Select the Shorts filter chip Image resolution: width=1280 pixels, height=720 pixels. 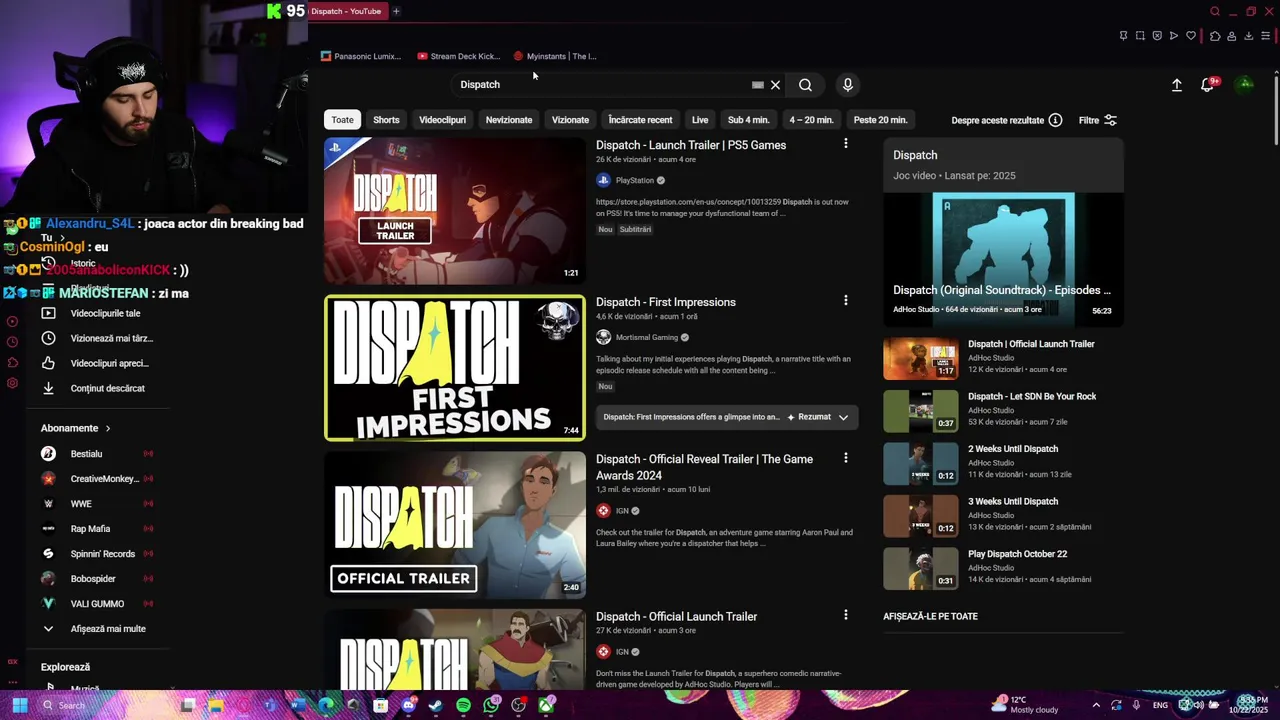tap(386, 120)
